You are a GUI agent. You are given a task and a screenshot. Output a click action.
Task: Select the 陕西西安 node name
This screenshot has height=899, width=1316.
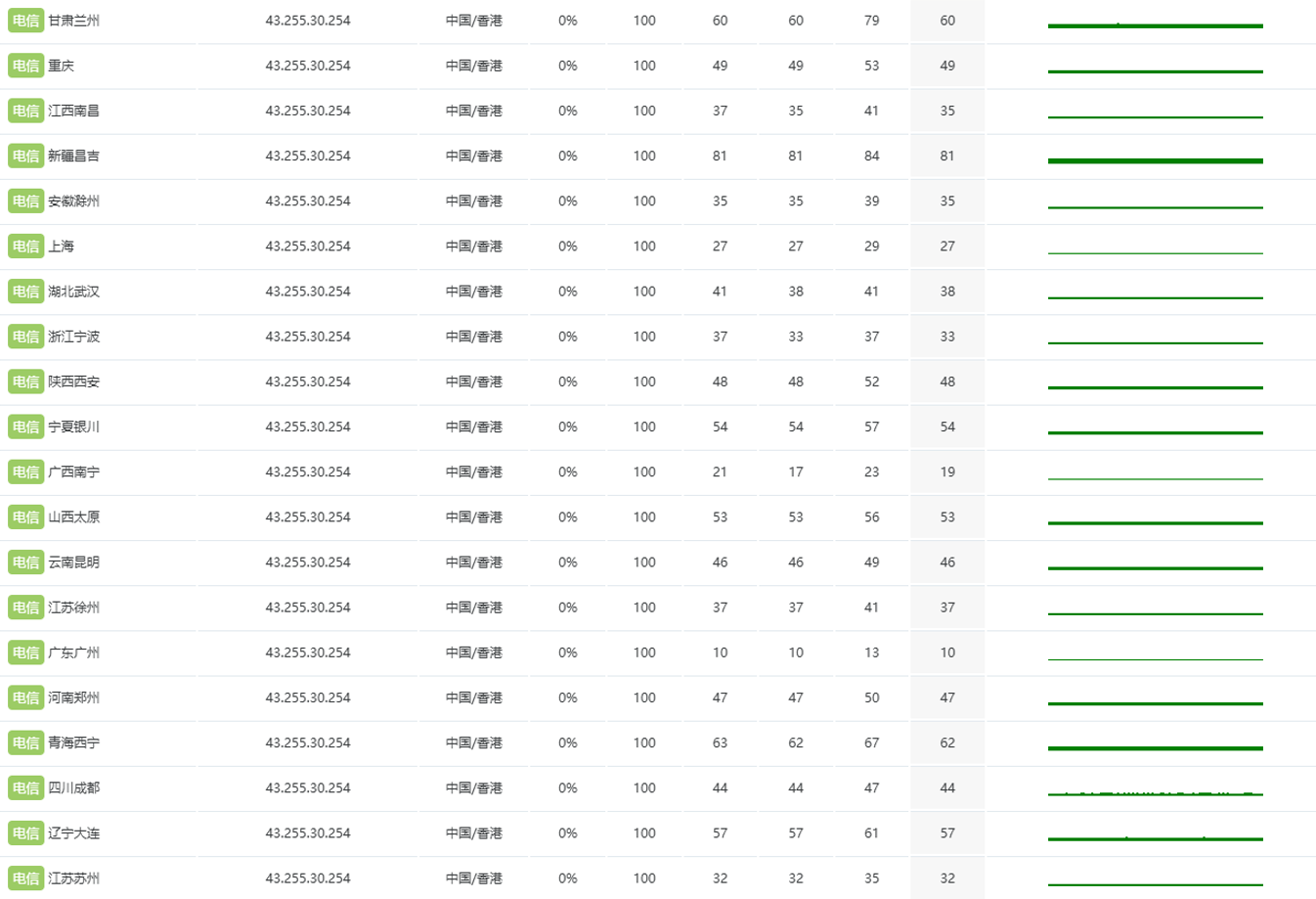click(x=74, y=382)
